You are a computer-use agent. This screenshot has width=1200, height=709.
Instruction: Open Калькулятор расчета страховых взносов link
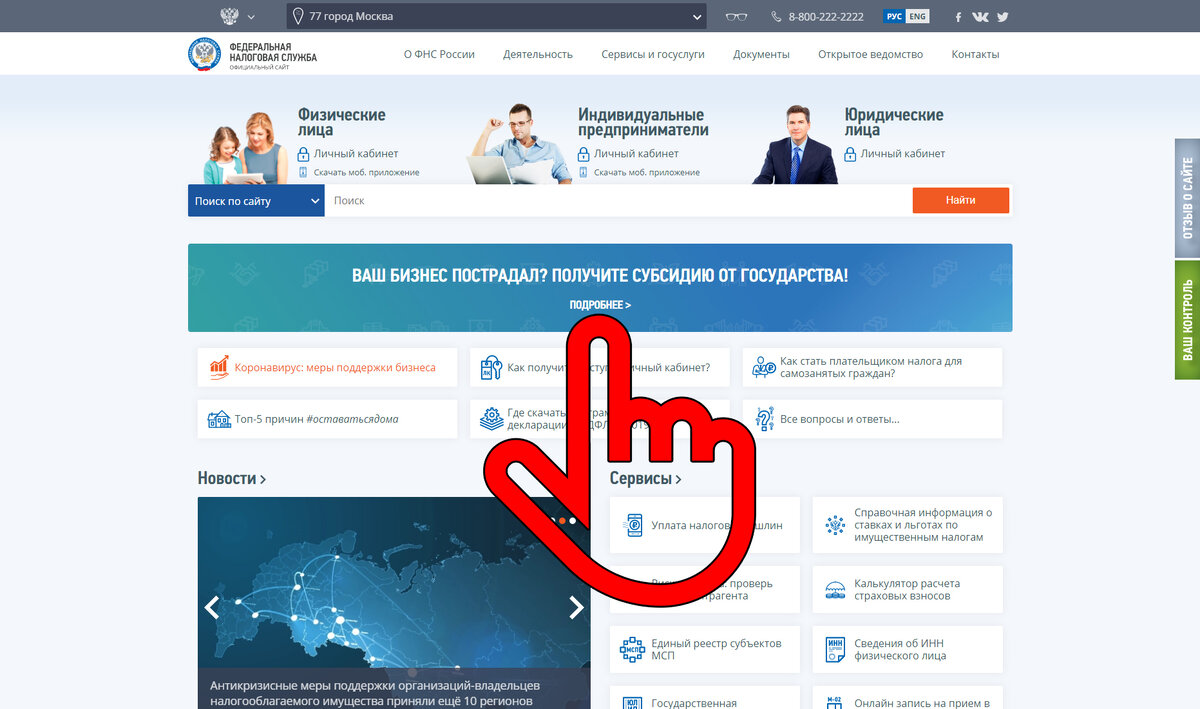907,590
